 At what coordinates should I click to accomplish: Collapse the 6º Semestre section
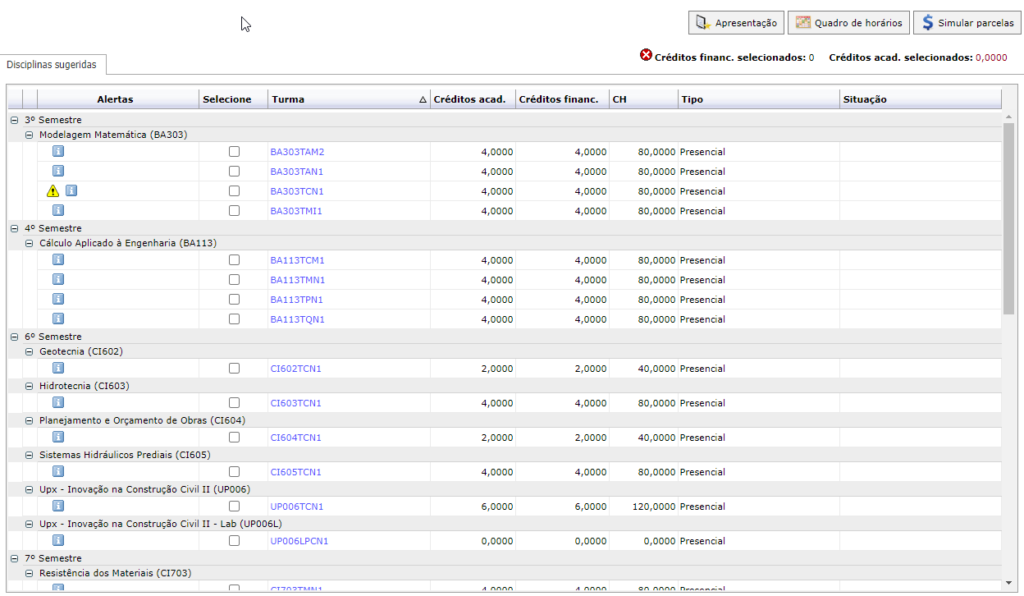[x=14, y=337]
